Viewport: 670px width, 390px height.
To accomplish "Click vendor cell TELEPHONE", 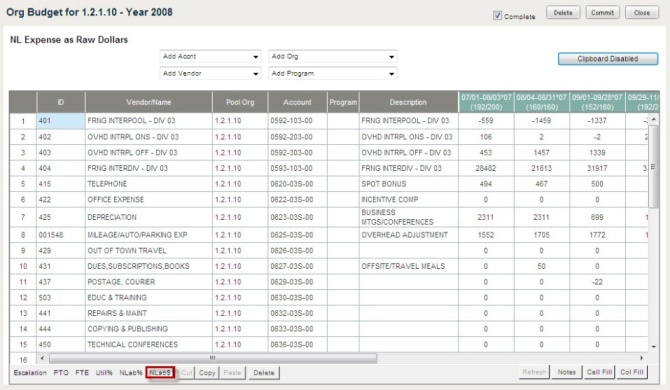I will coord(148,184).
